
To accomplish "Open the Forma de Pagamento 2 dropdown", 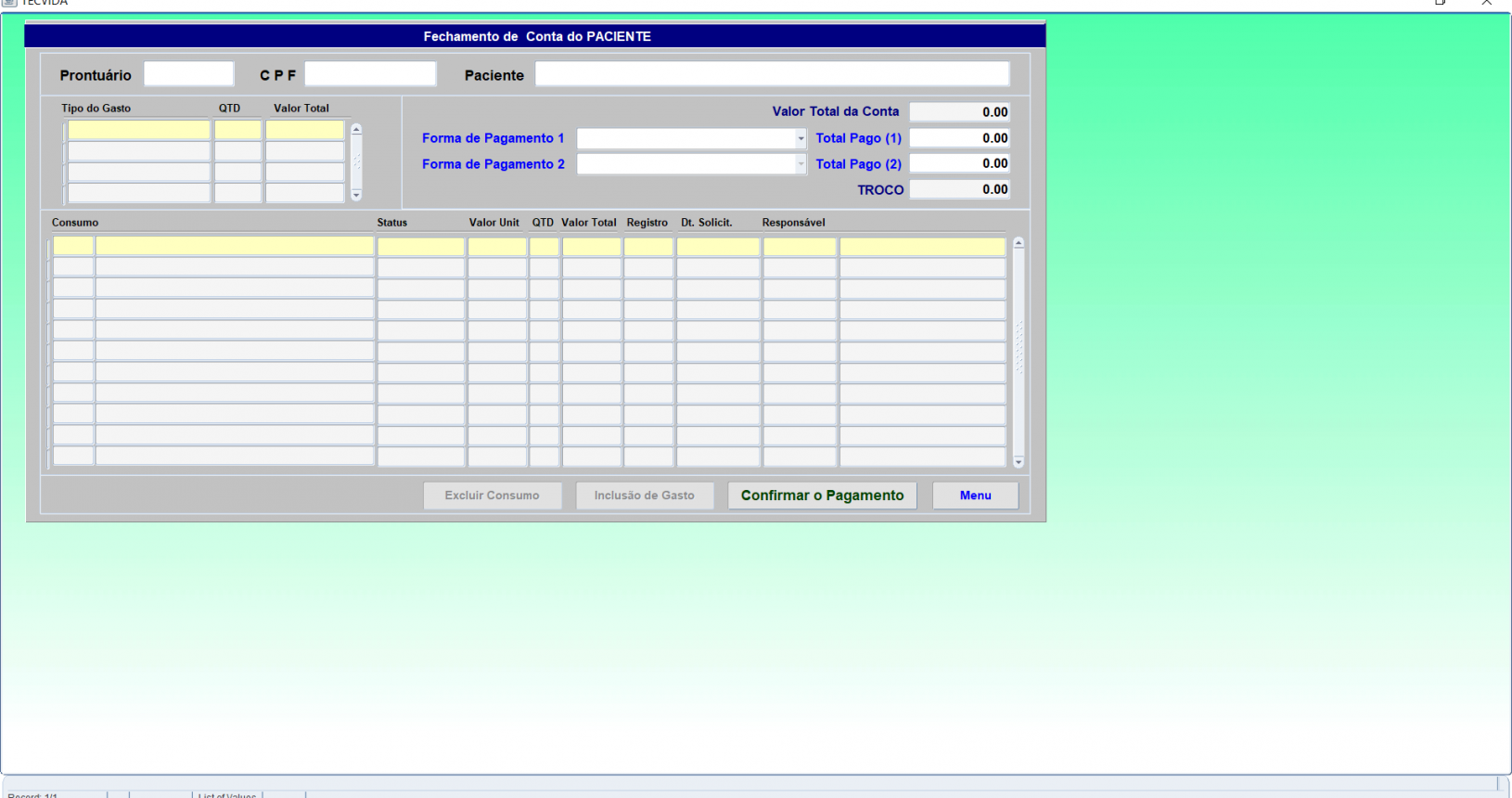I will click(801, 164).
